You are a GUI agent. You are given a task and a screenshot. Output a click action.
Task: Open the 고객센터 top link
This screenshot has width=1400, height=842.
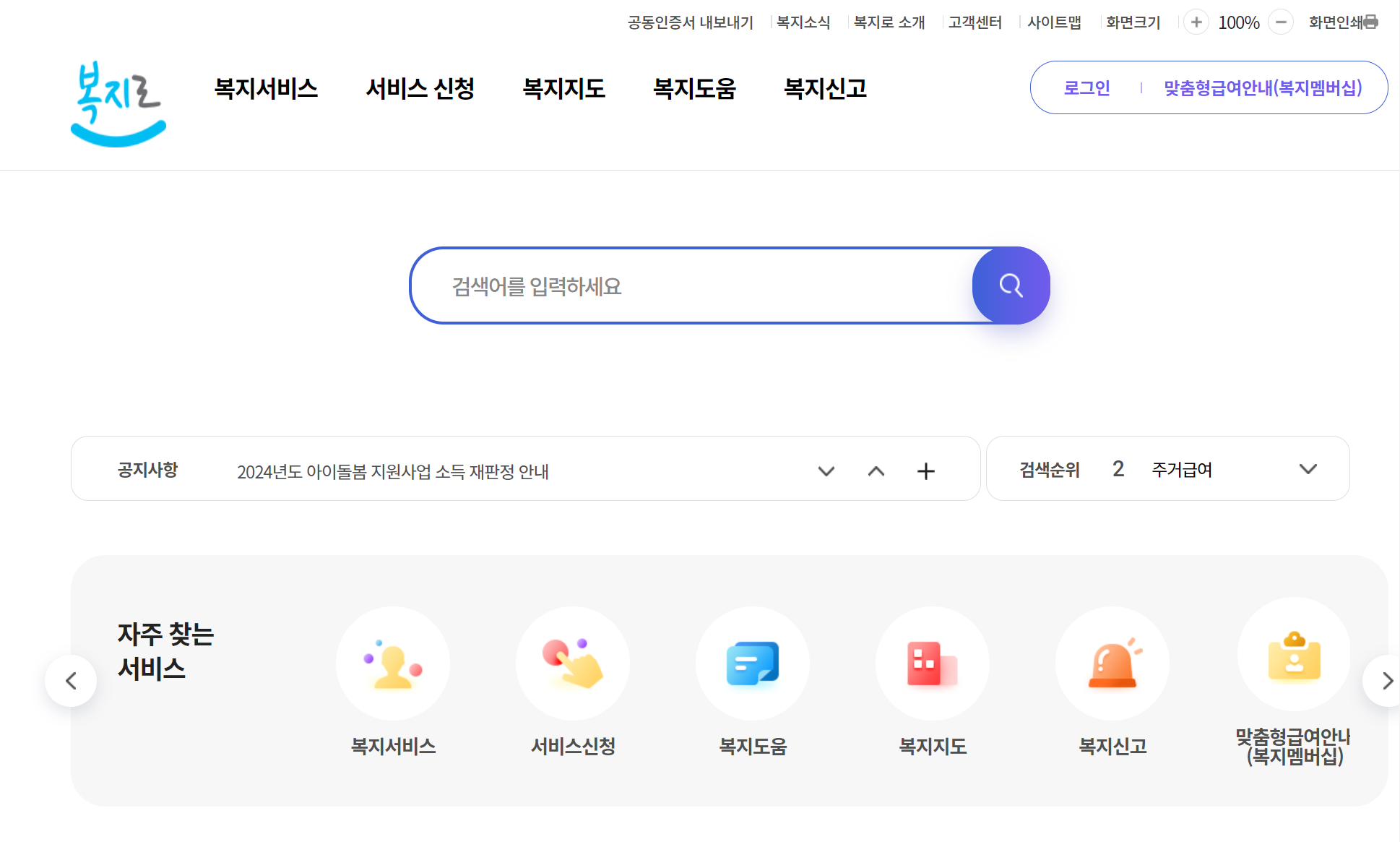coord(975,22)
